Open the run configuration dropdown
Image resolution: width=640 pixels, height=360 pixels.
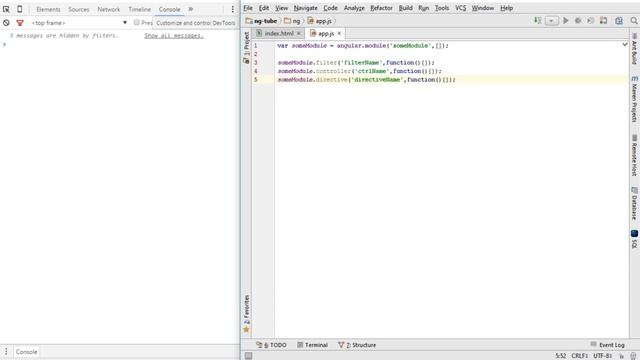551,20
